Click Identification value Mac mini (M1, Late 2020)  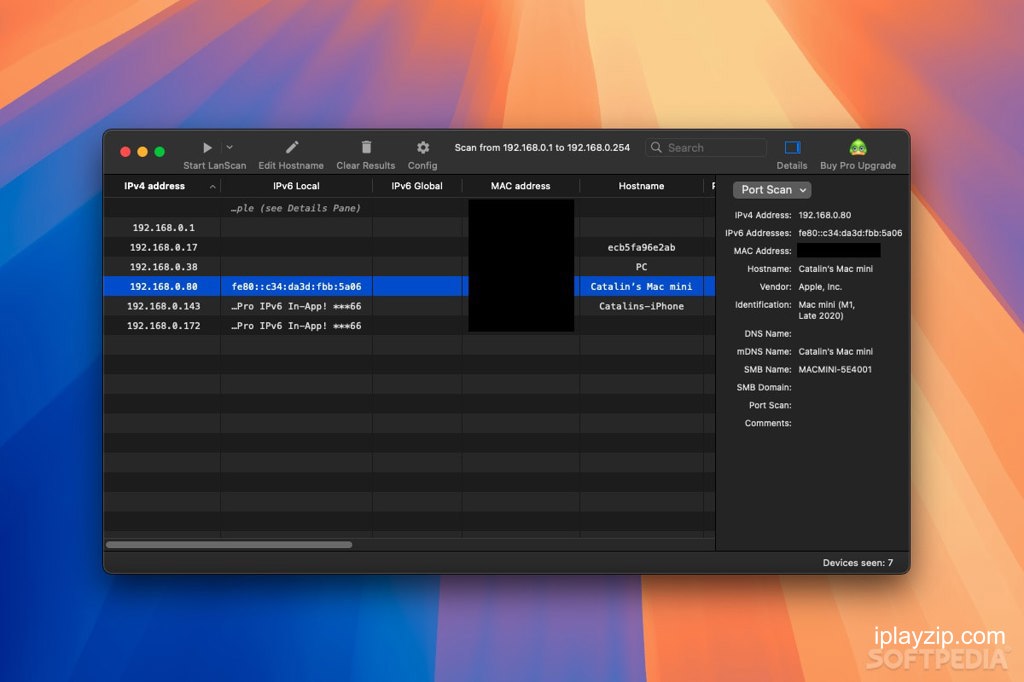pos(827,310)
